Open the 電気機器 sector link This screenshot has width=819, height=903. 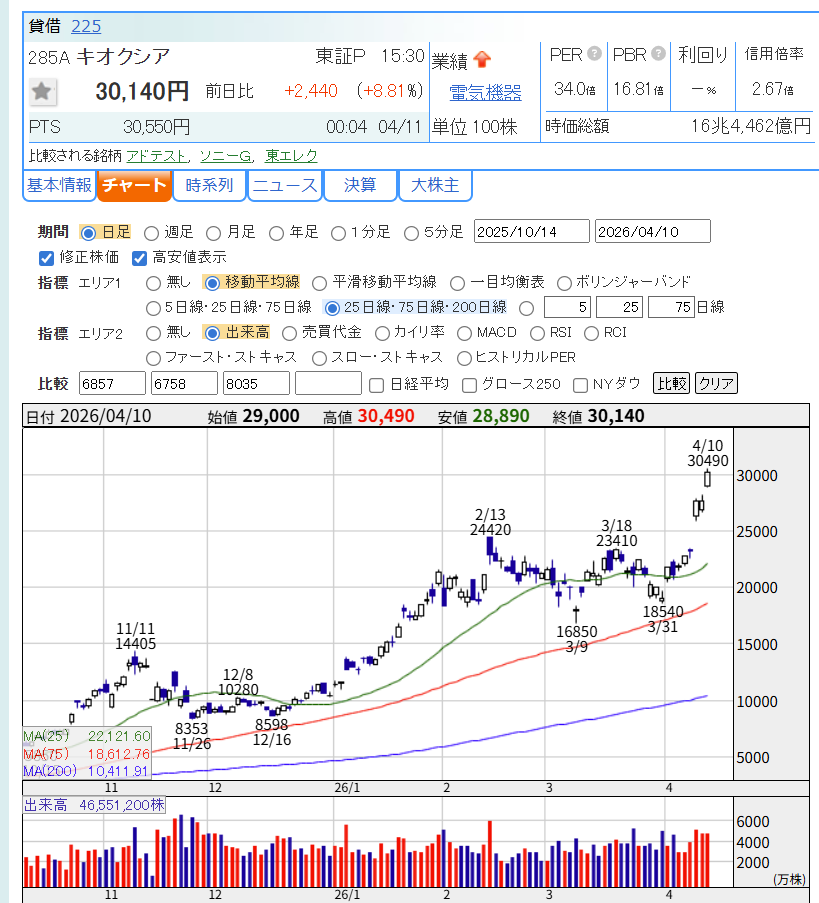[486, 93]
